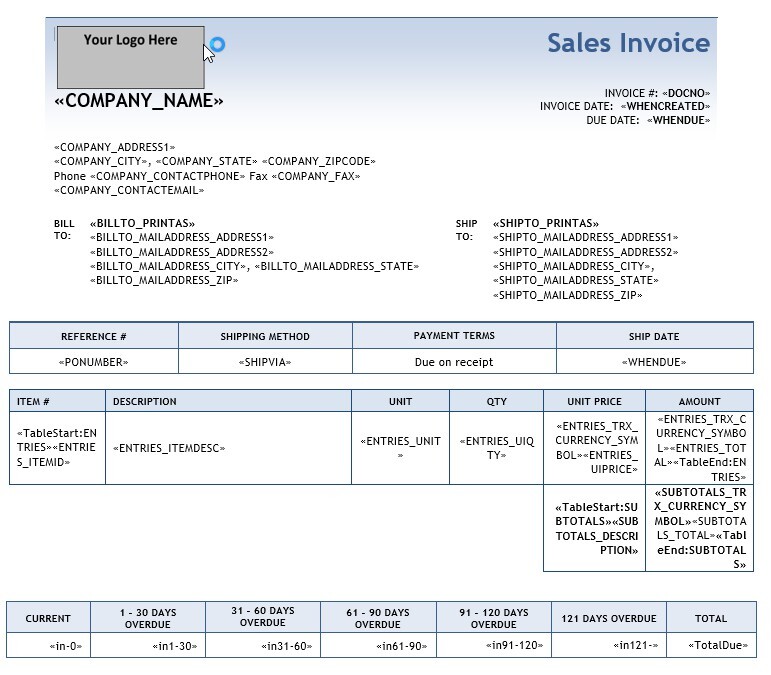Click the WHENDUE cell under Ship Date
Viewport: 771px width, 675px height.
click(654, 361)
